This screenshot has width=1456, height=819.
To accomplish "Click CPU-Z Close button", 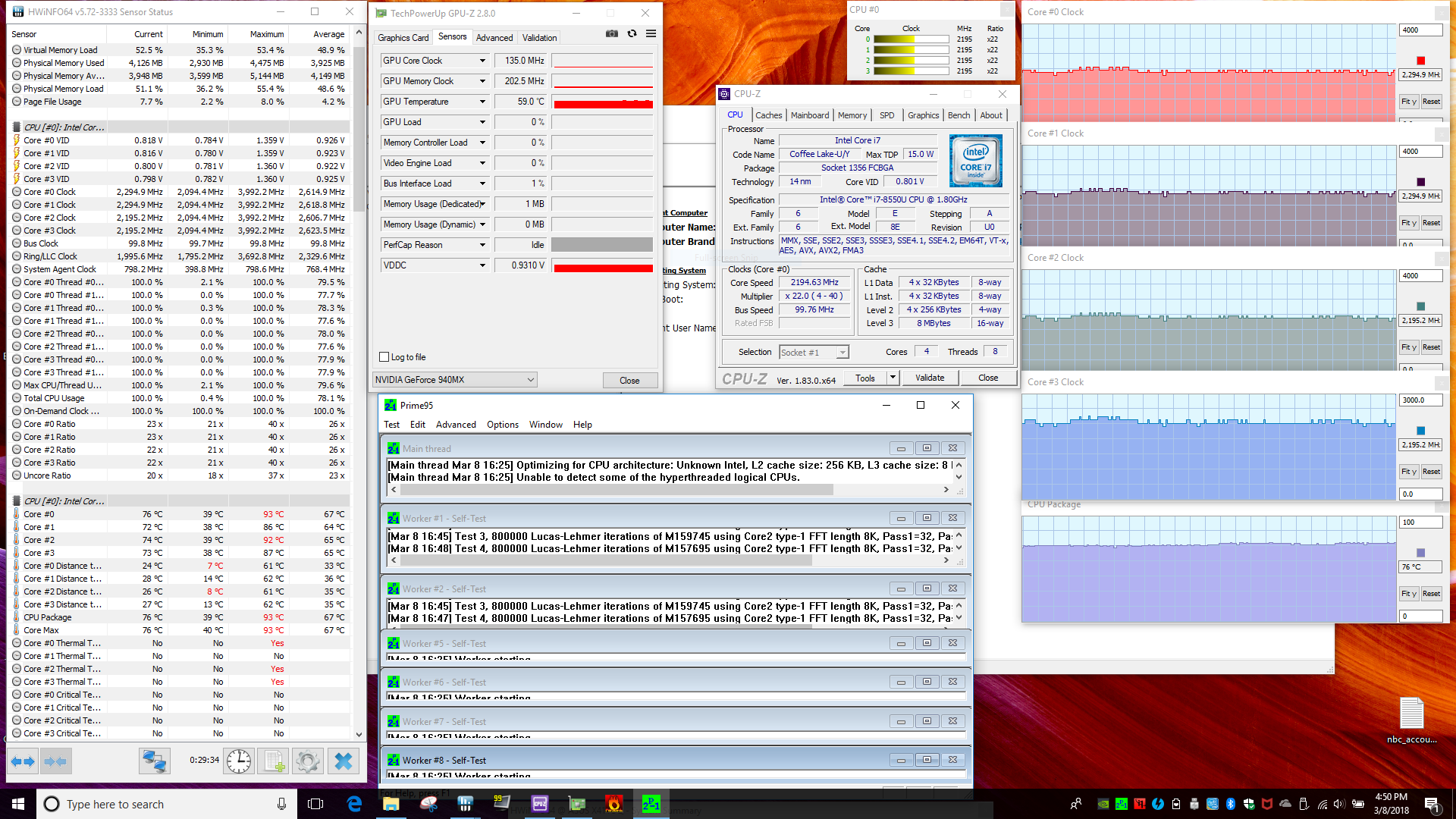I will (988, 378).
